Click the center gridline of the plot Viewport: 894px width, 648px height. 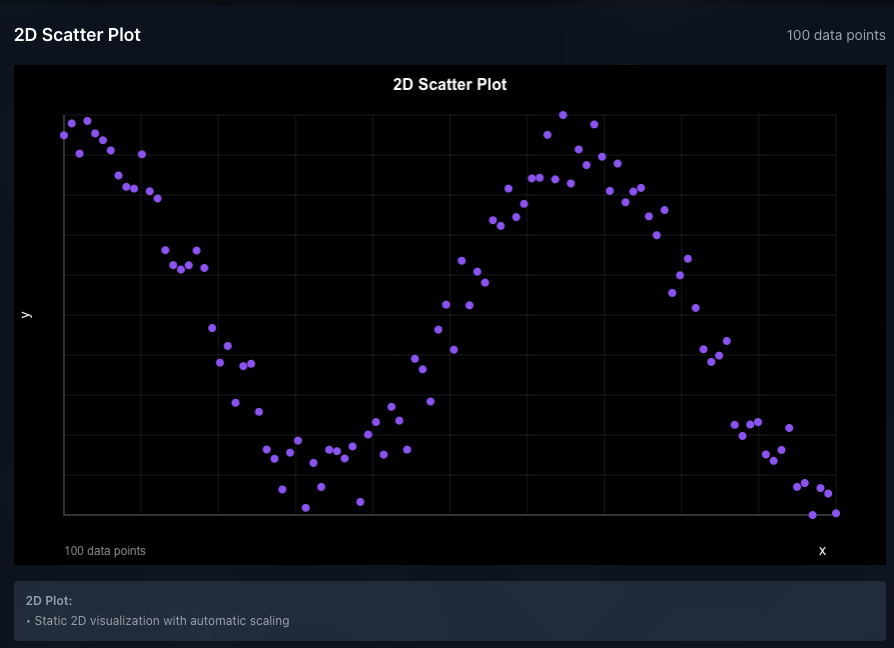click(x=450, y=315)
